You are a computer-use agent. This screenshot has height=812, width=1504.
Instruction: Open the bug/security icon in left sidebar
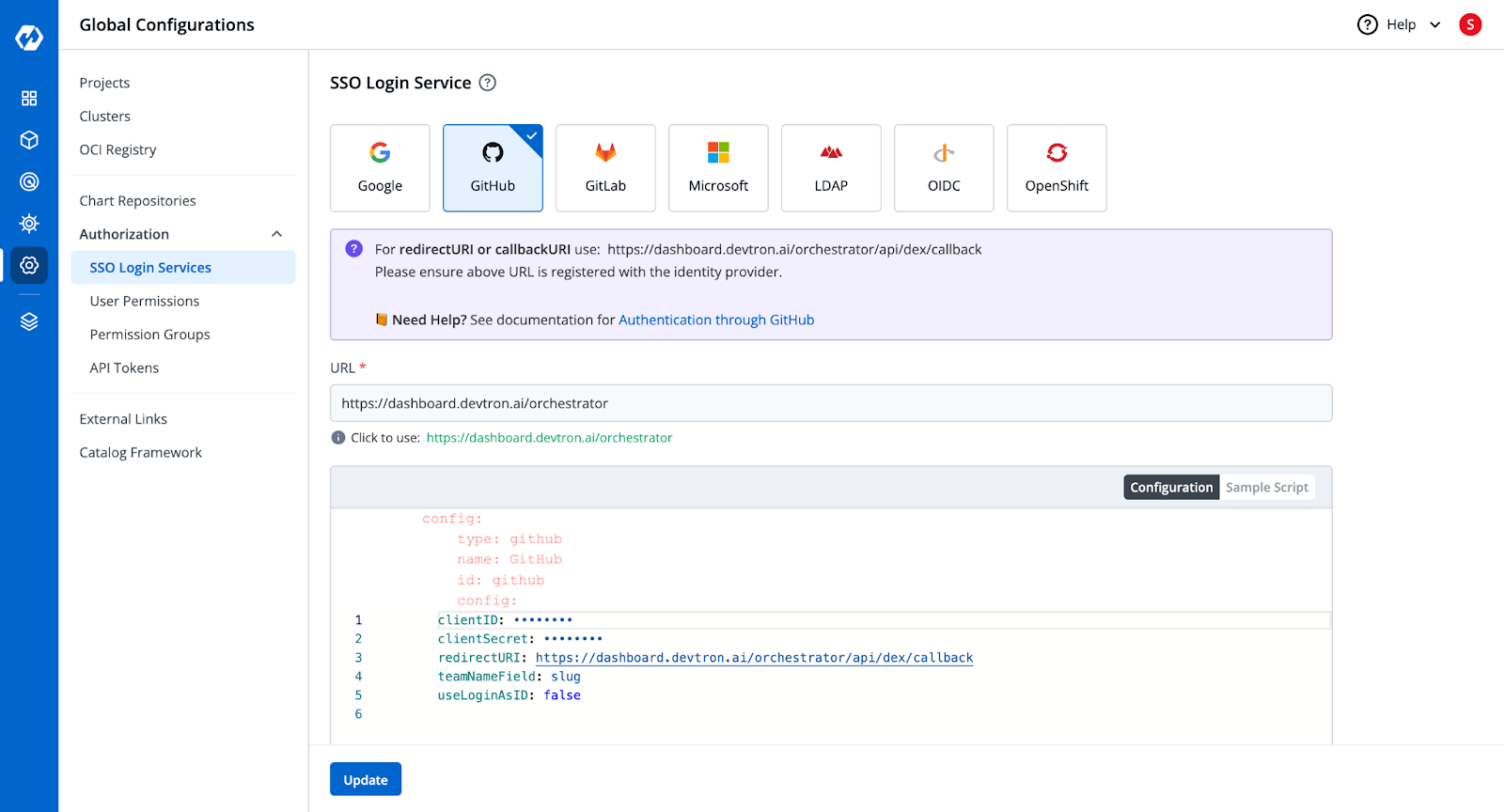29,224
